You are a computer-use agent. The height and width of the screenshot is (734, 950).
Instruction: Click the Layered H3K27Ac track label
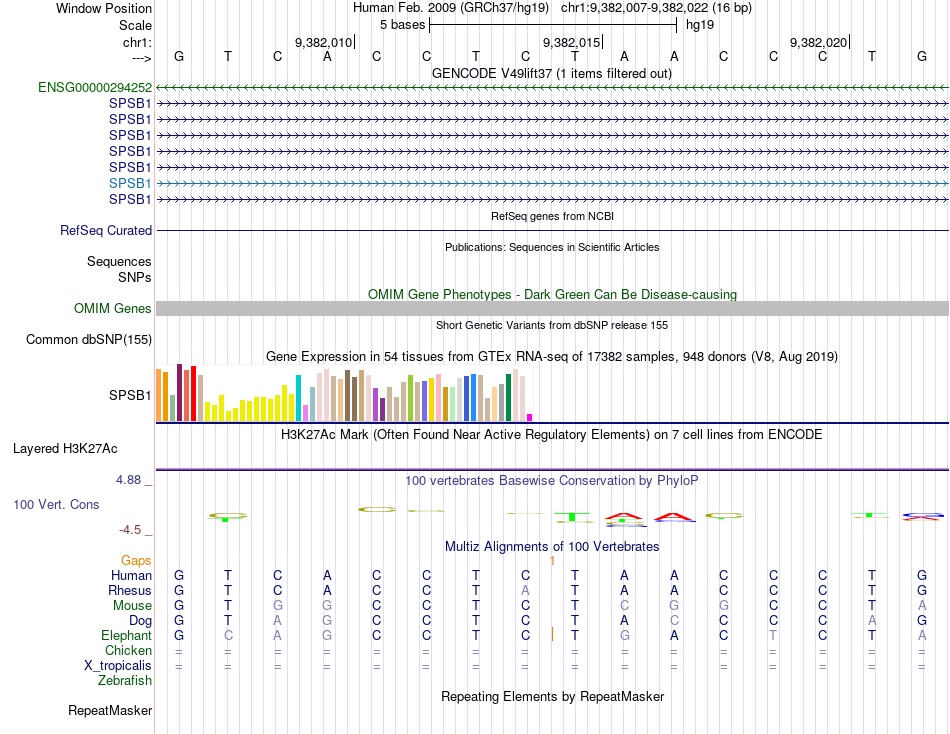pos(65,449)
